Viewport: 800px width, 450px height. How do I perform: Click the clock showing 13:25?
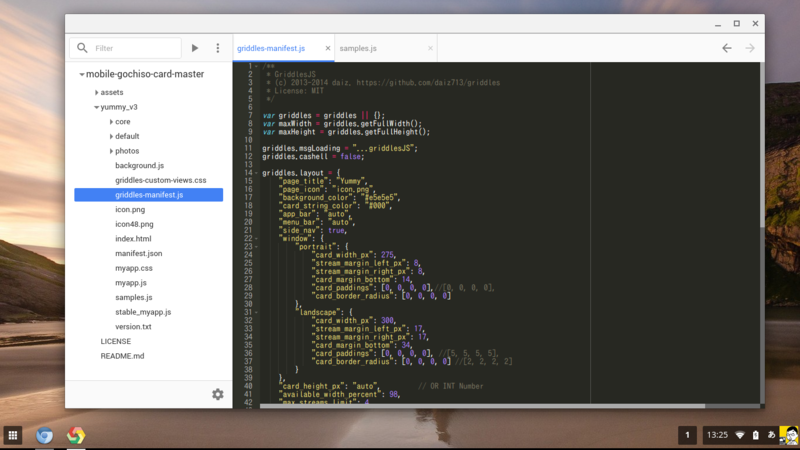pyautogui.click(x=717, y=435)
